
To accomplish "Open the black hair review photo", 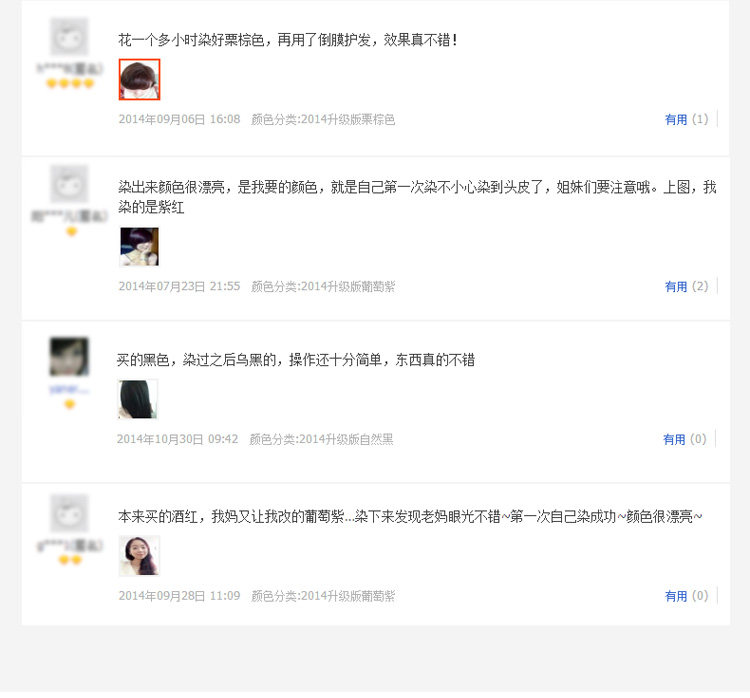I will pos(138,399).
